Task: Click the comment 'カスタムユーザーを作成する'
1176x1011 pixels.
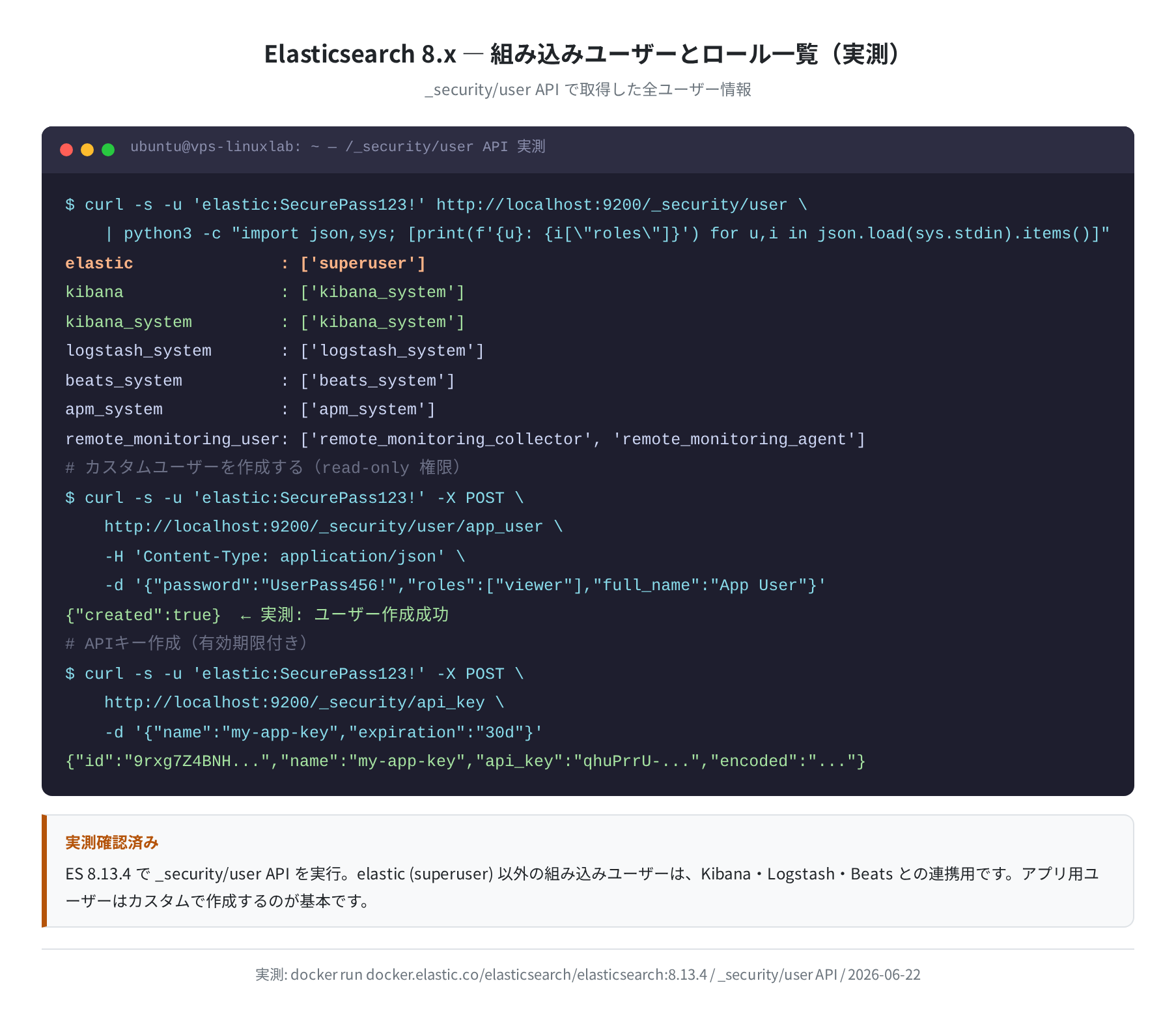Action: click(194, 468)
